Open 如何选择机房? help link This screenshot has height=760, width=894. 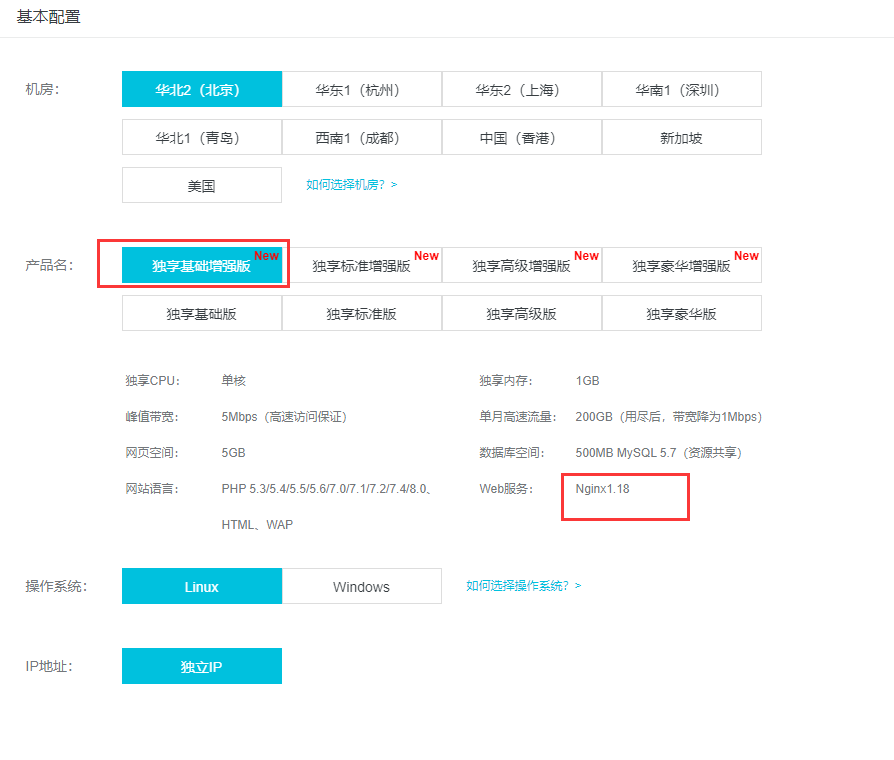click(x=351, y=185)
